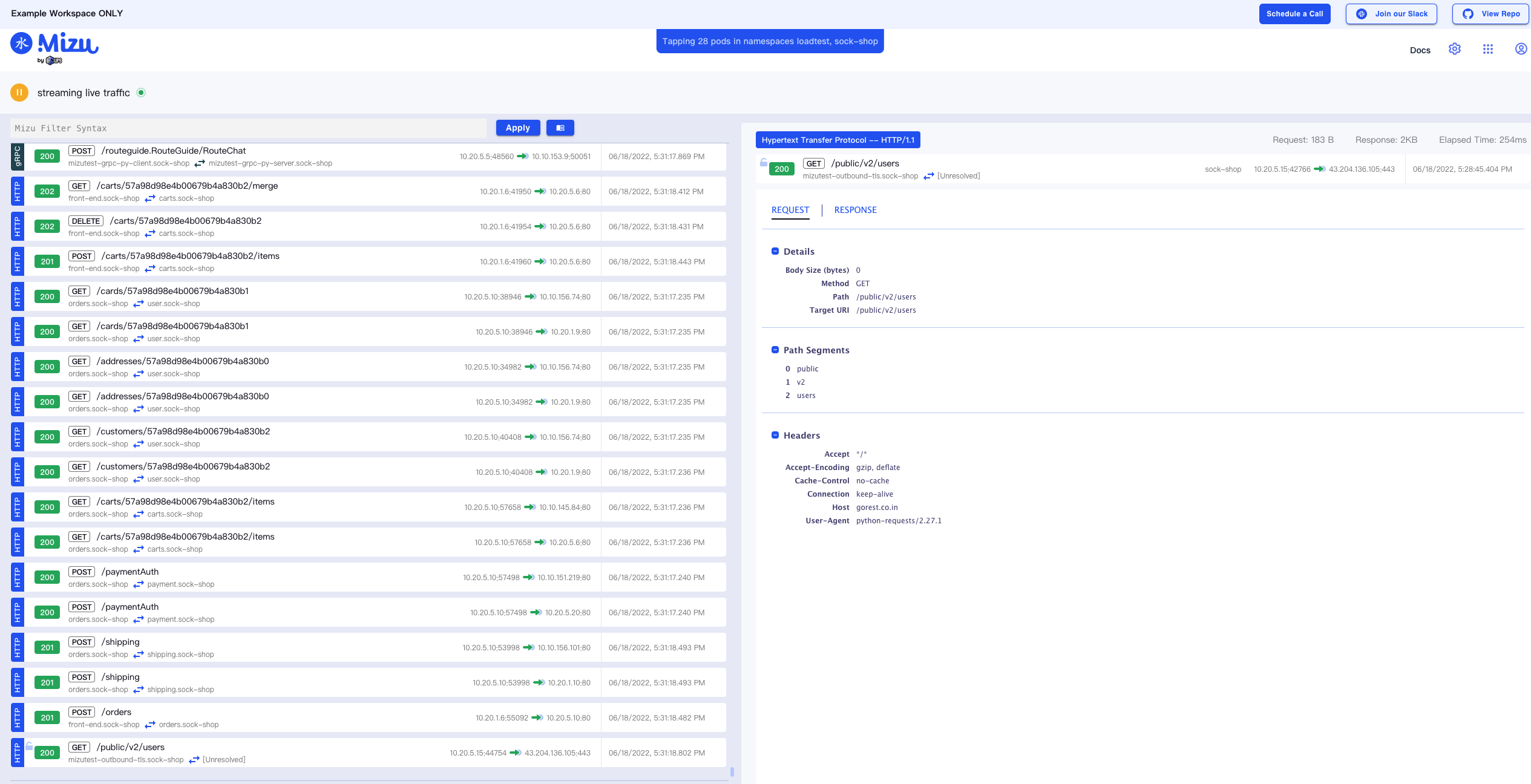
Task: Open the Join our Slack link
Action: (1391, 14)
